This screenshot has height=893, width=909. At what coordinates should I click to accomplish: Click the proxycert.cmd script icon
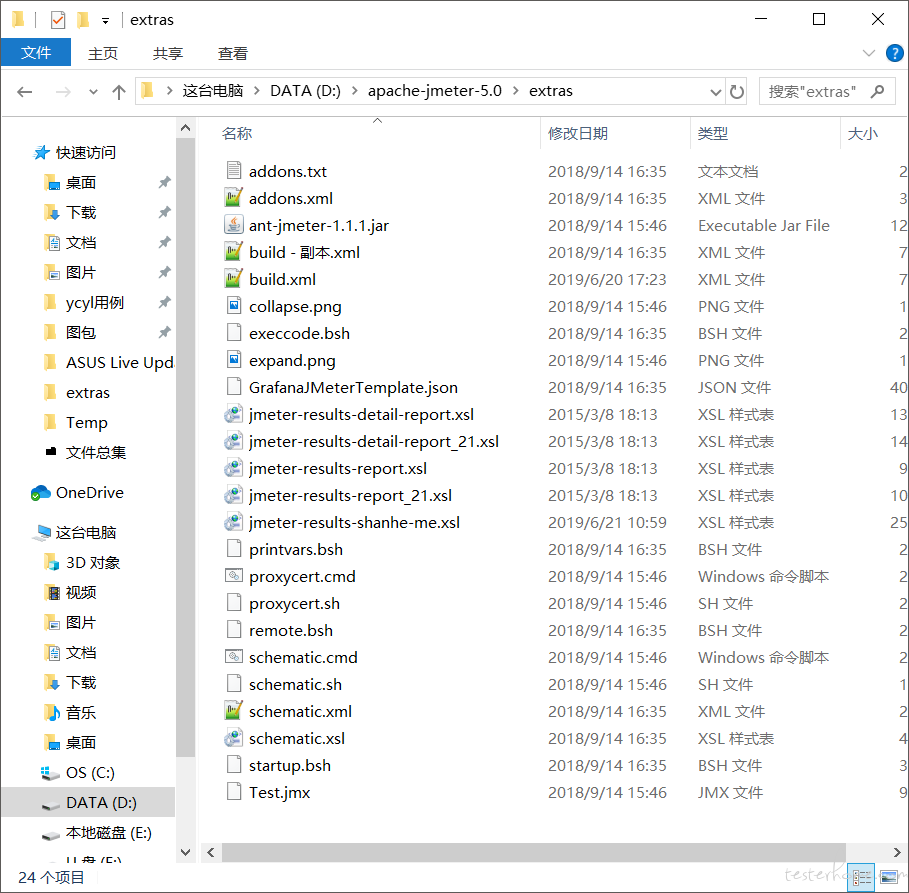pos(234,575)
